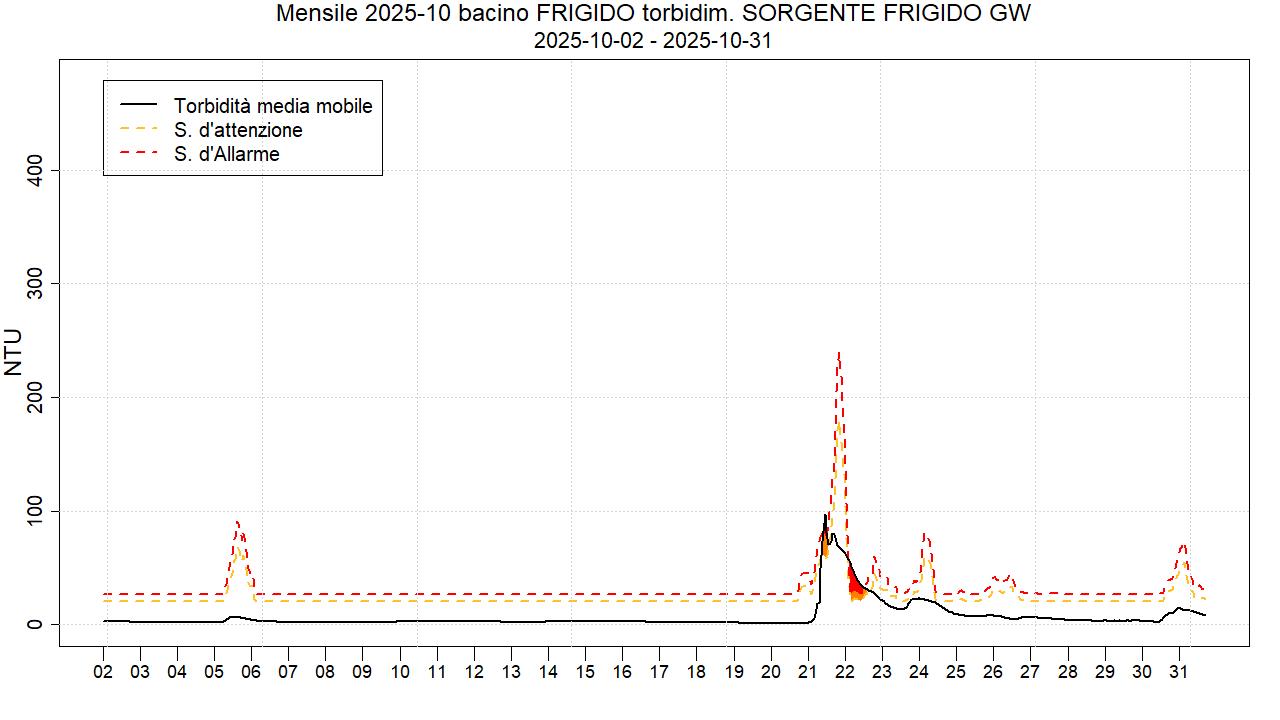Click the chart title mentioning SORGENTE FRIGIDO GW
1280x720 pixels.
coord(652,15)
